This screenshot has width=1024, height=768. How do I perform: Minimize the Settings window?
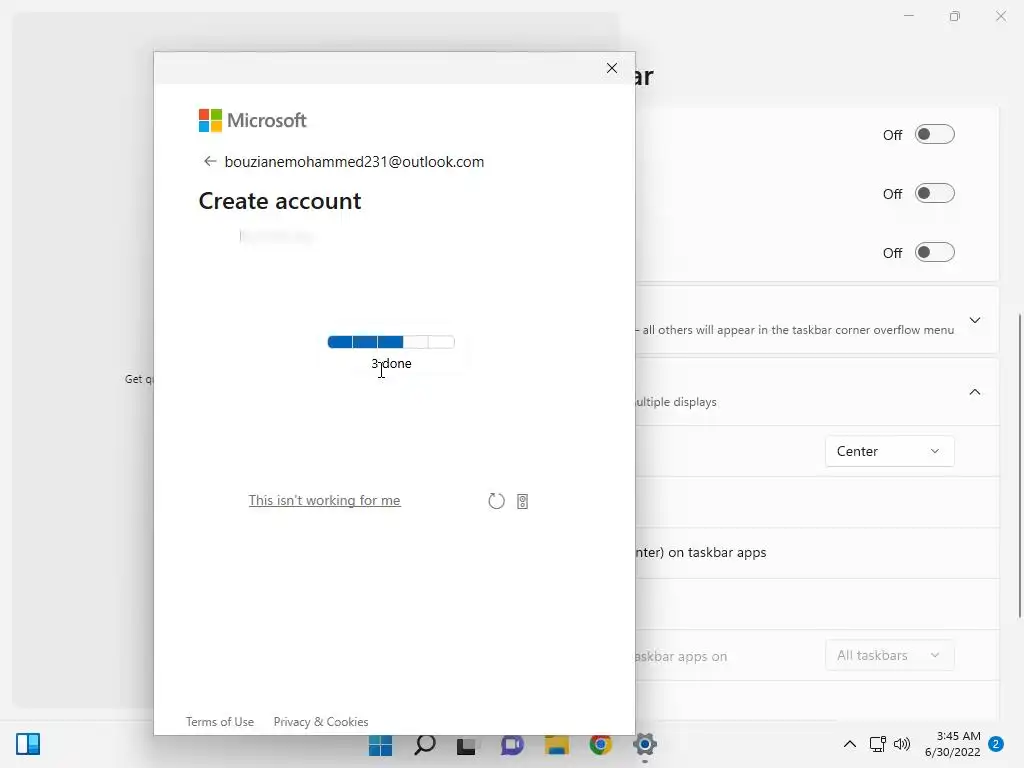(x=908, y=16)
